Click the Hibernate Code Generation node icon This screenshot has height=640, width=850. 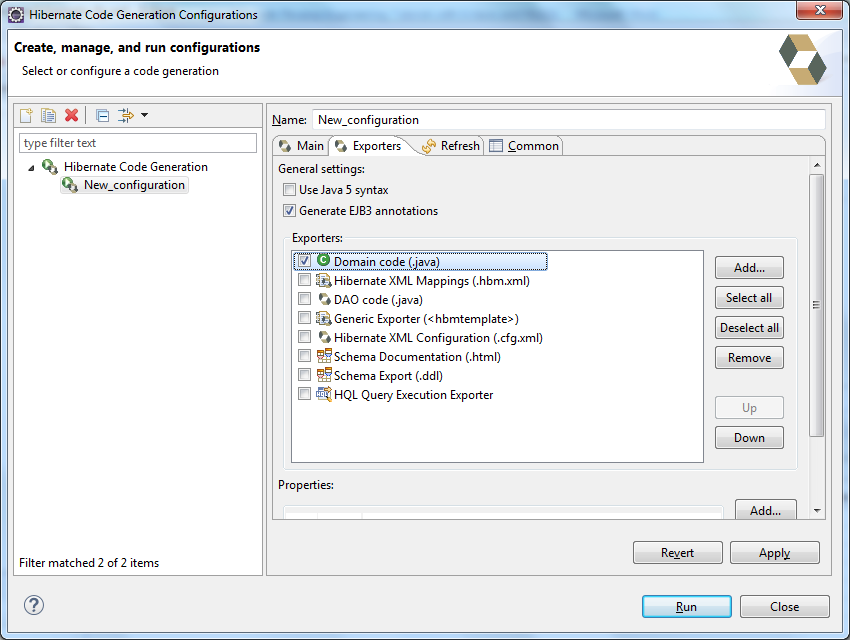coord(50,166)
